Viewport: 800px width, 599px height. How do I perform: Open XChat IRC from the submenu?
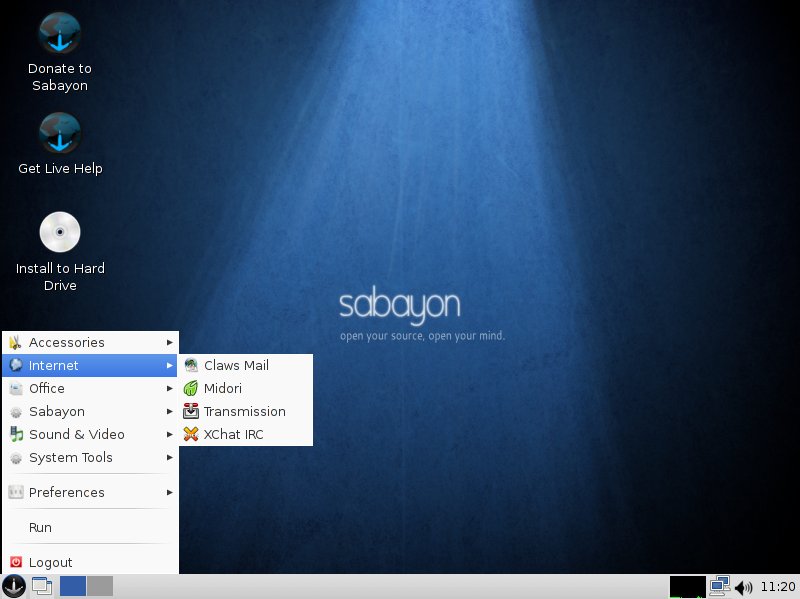click(233, 434)
